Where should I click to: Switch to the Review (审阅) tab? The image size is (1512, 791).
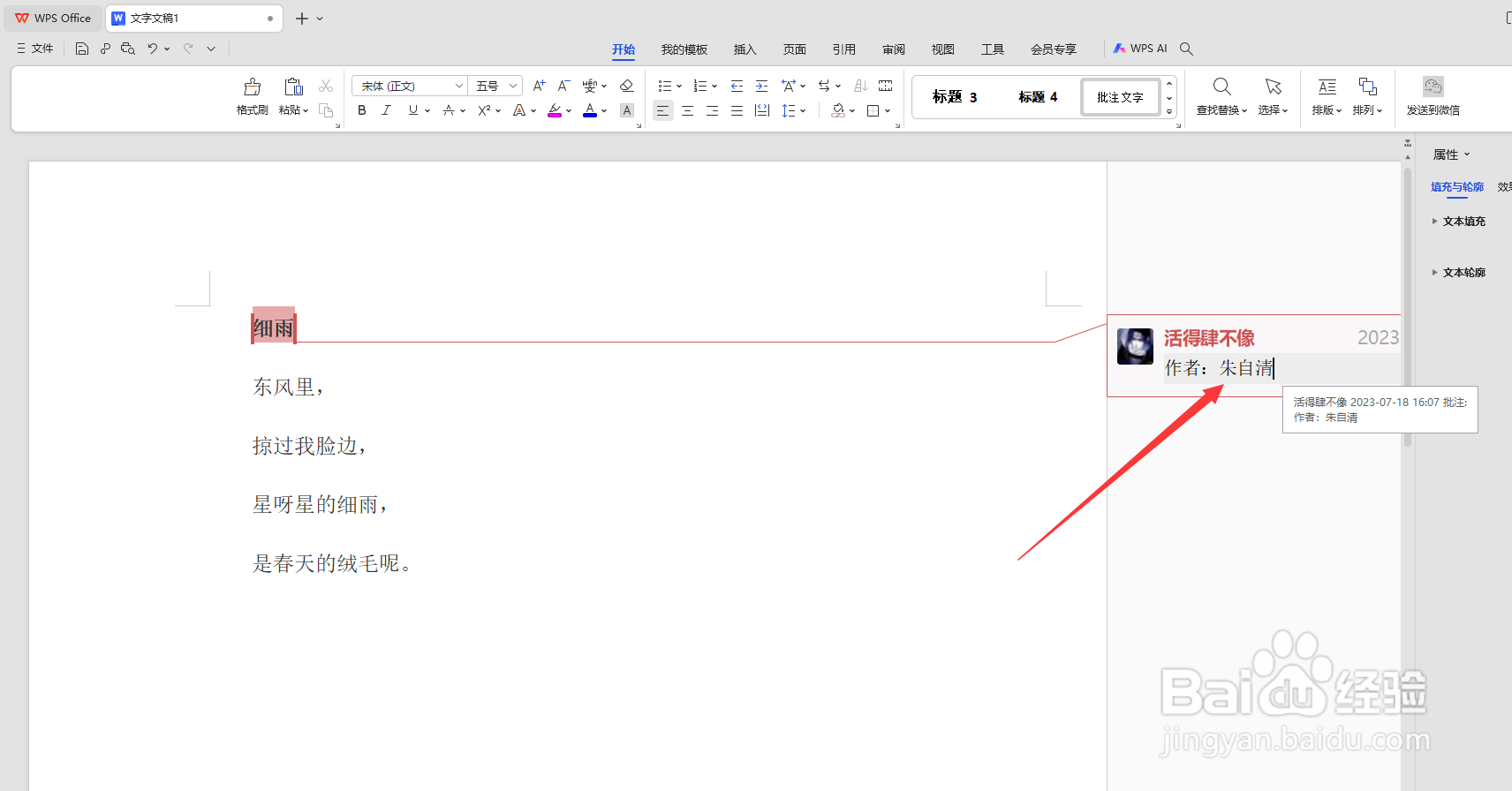coord(894,49)
